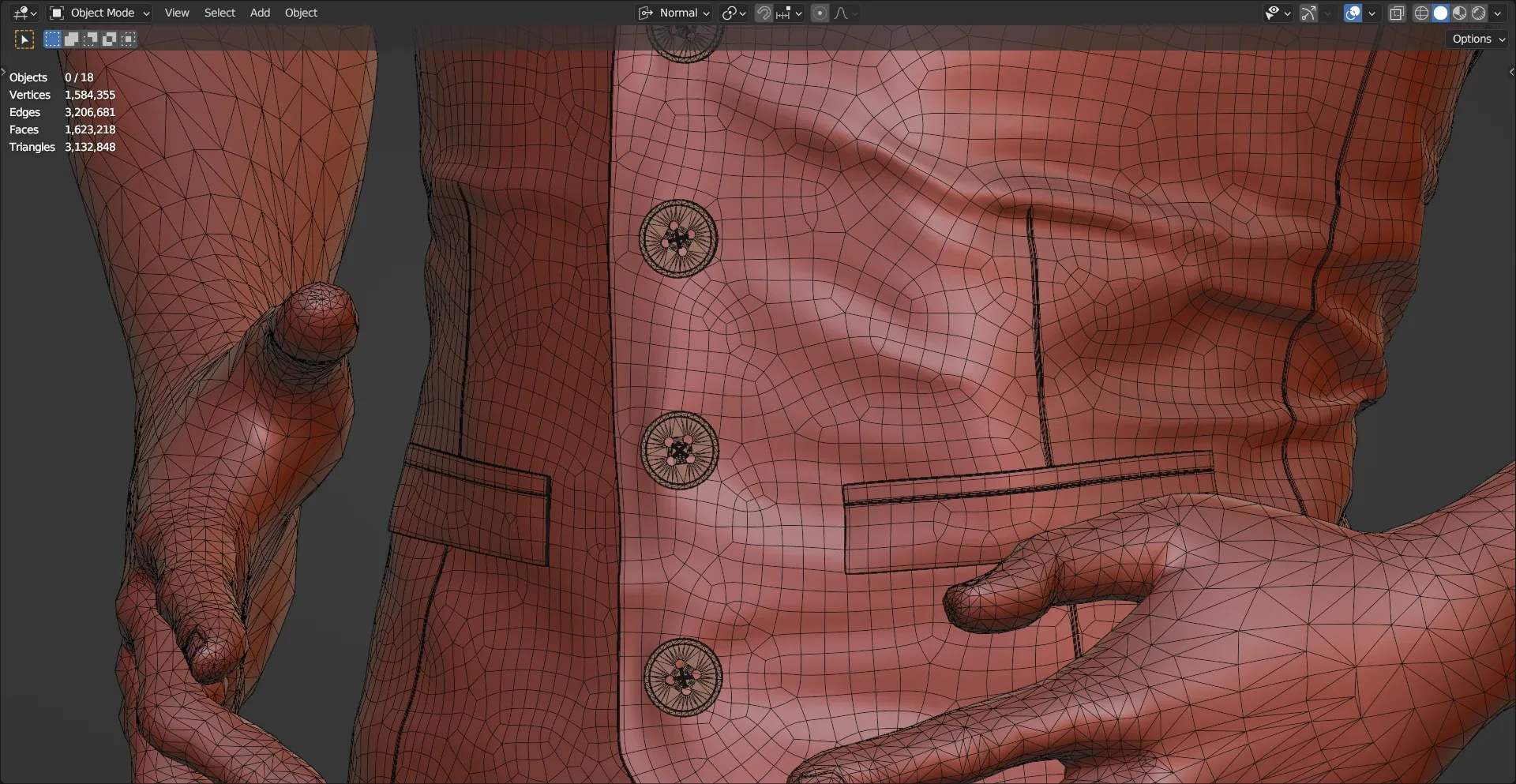Open the proportional editing falloff menu

pos(845,13)
